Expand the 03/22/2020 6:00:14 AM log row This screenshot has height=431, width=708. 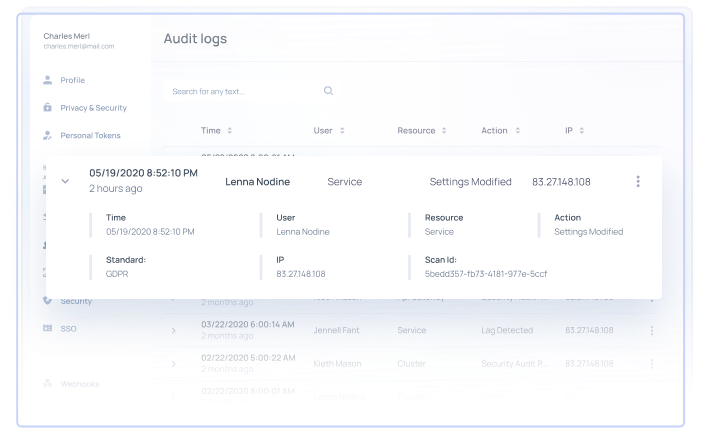pos(173,331)
